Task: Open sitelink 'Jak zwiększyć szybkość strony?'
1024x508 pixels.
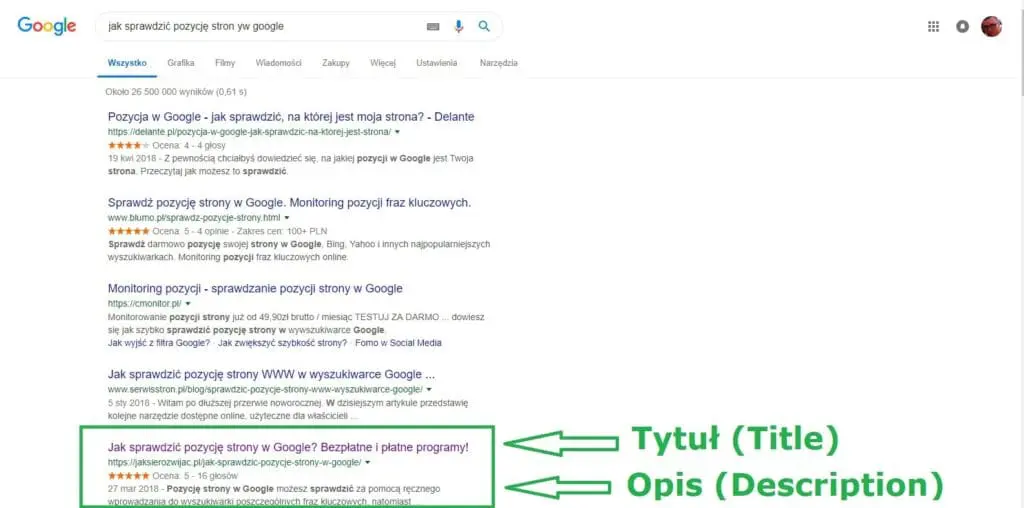Action: pyautogui.click(x=283, y=343)
